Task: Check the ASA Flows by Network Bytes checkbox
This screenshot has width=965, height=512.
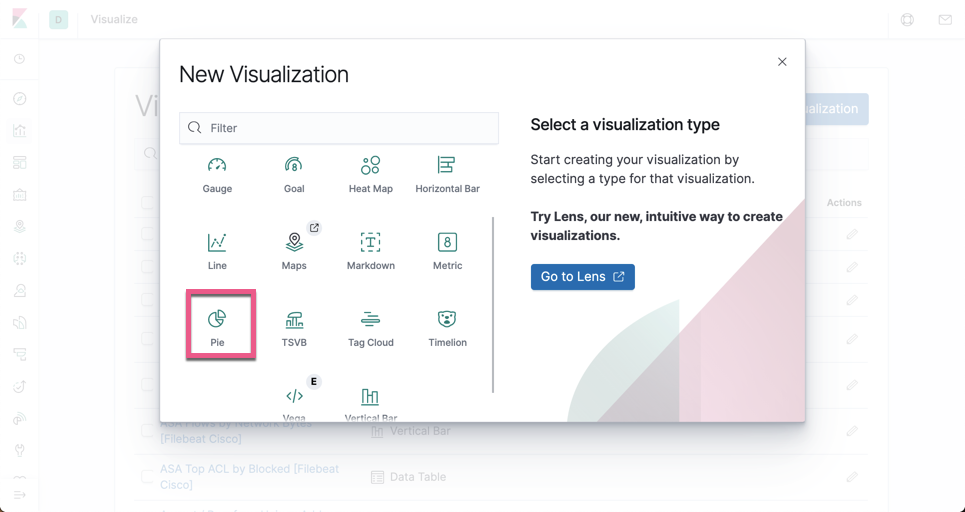Action: (x=147, y=431)
